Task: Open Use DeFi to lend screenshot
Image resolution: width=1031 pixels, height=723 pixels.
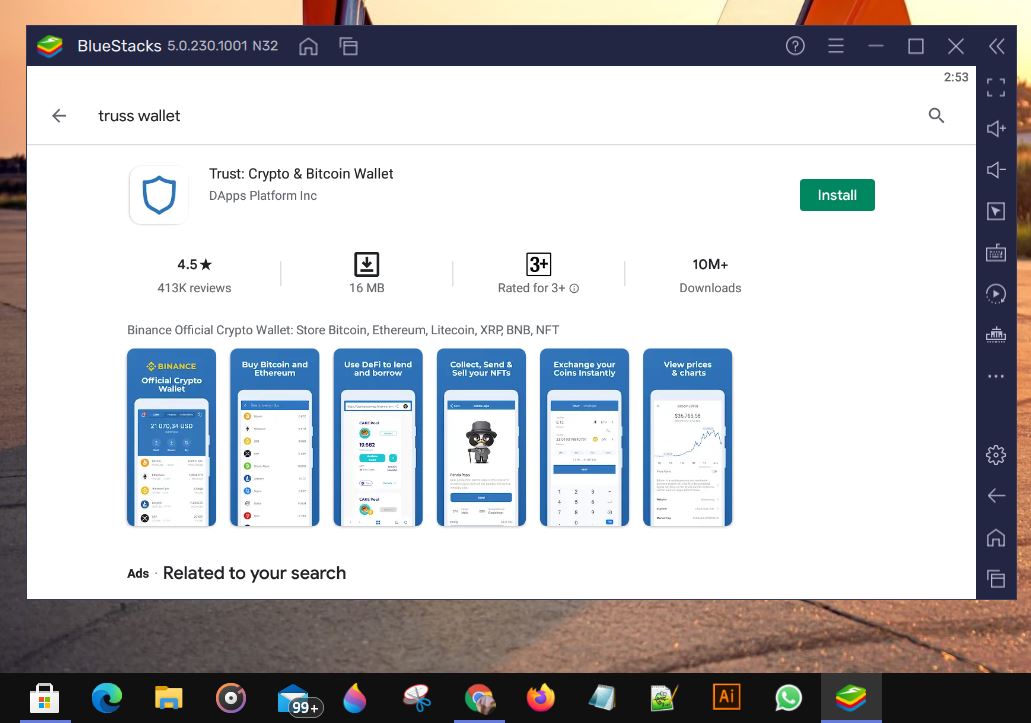Action: pyautogui.click(x=378, y=437)
